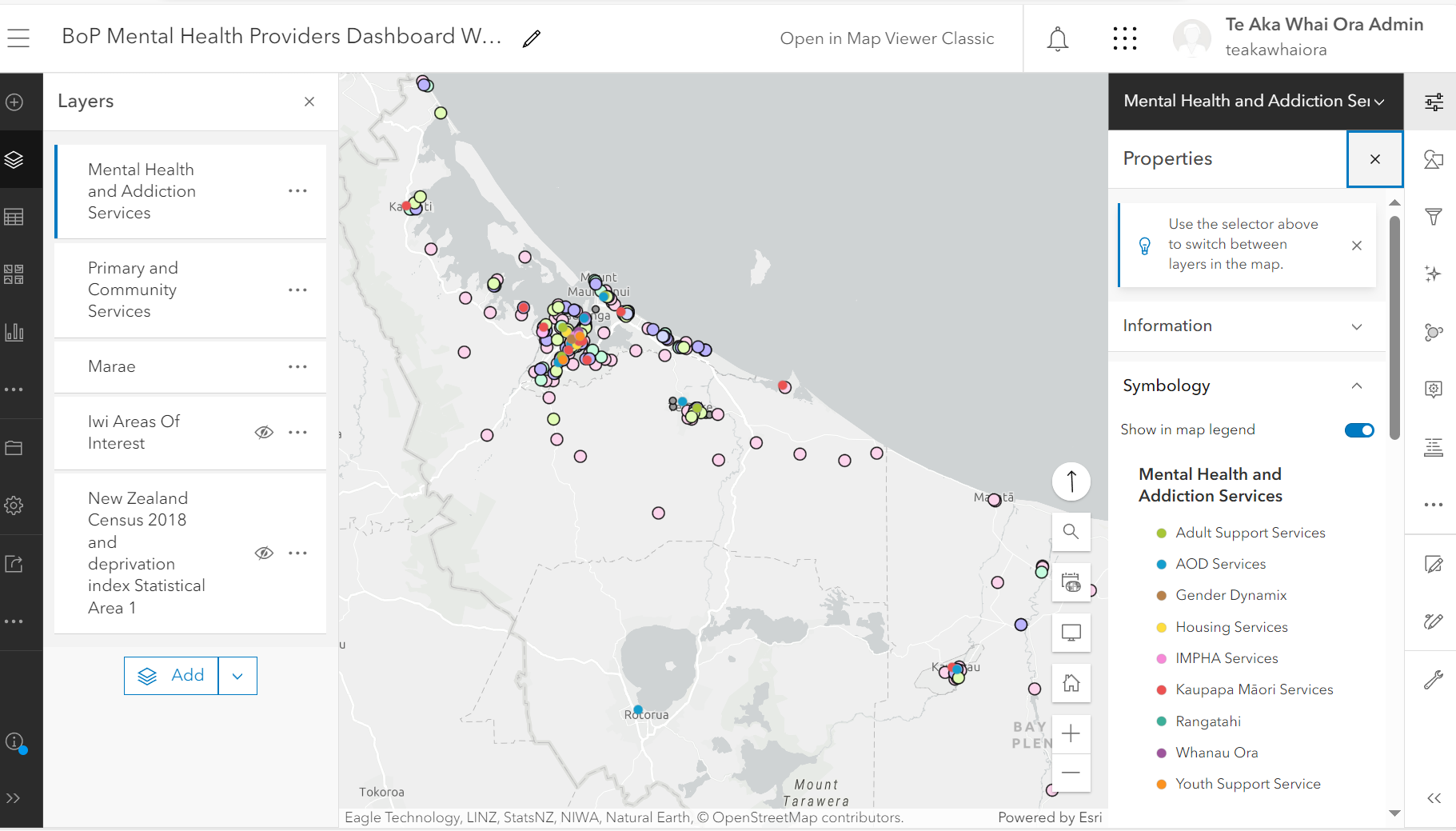1456x831 pixels.
Task: Close the Layers panel
Action: (309, 102)
